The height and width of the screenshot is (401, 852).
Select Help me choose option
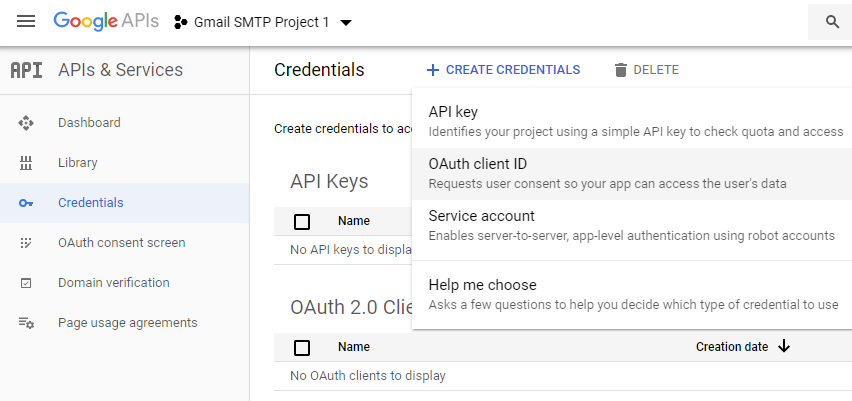point(632,295)
